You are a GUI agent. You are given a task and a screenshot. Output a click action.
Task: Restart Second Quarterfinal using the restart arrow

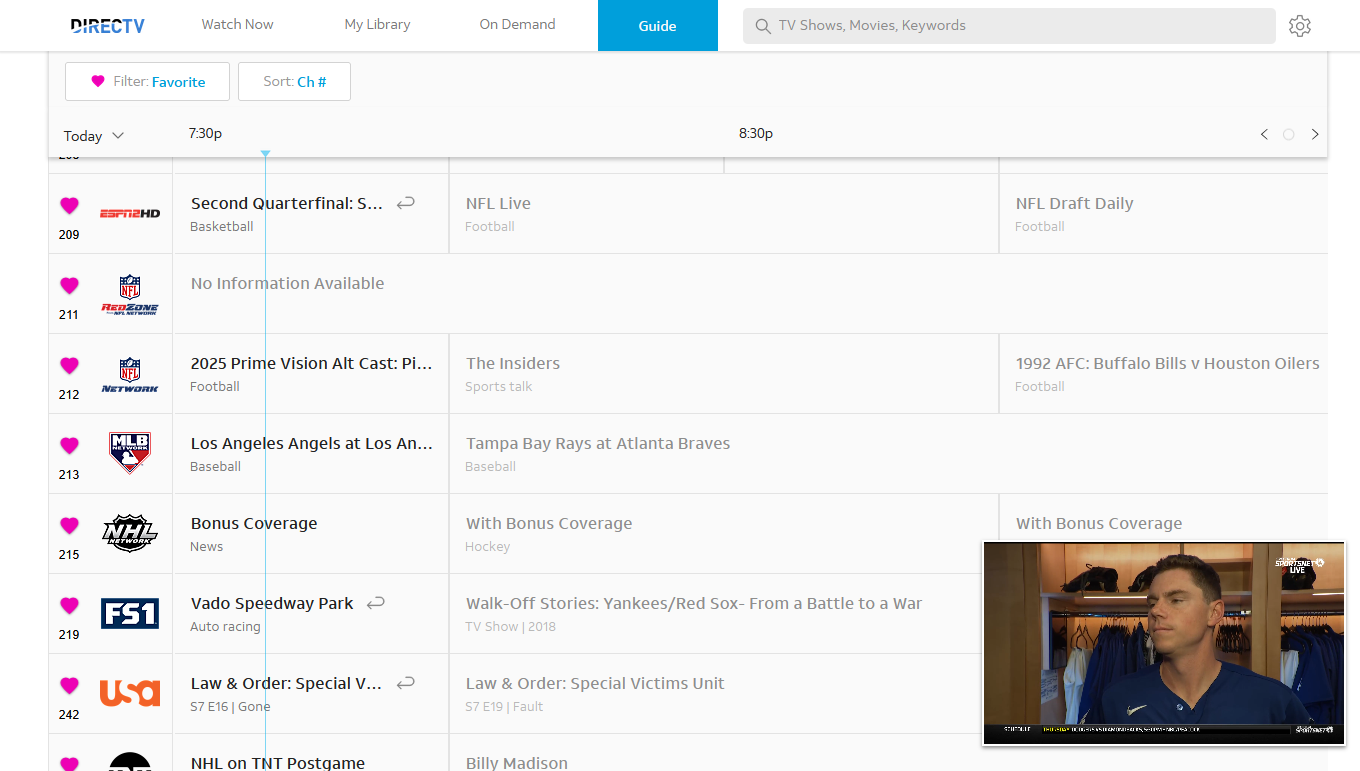coord(405,203)
